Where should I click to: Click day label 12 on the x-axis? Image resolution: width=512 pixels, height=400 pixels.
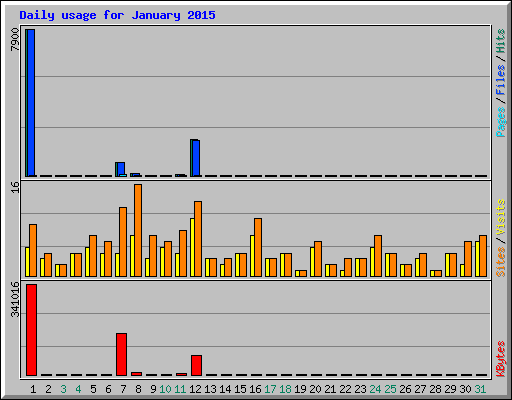(x=195, y=389)
